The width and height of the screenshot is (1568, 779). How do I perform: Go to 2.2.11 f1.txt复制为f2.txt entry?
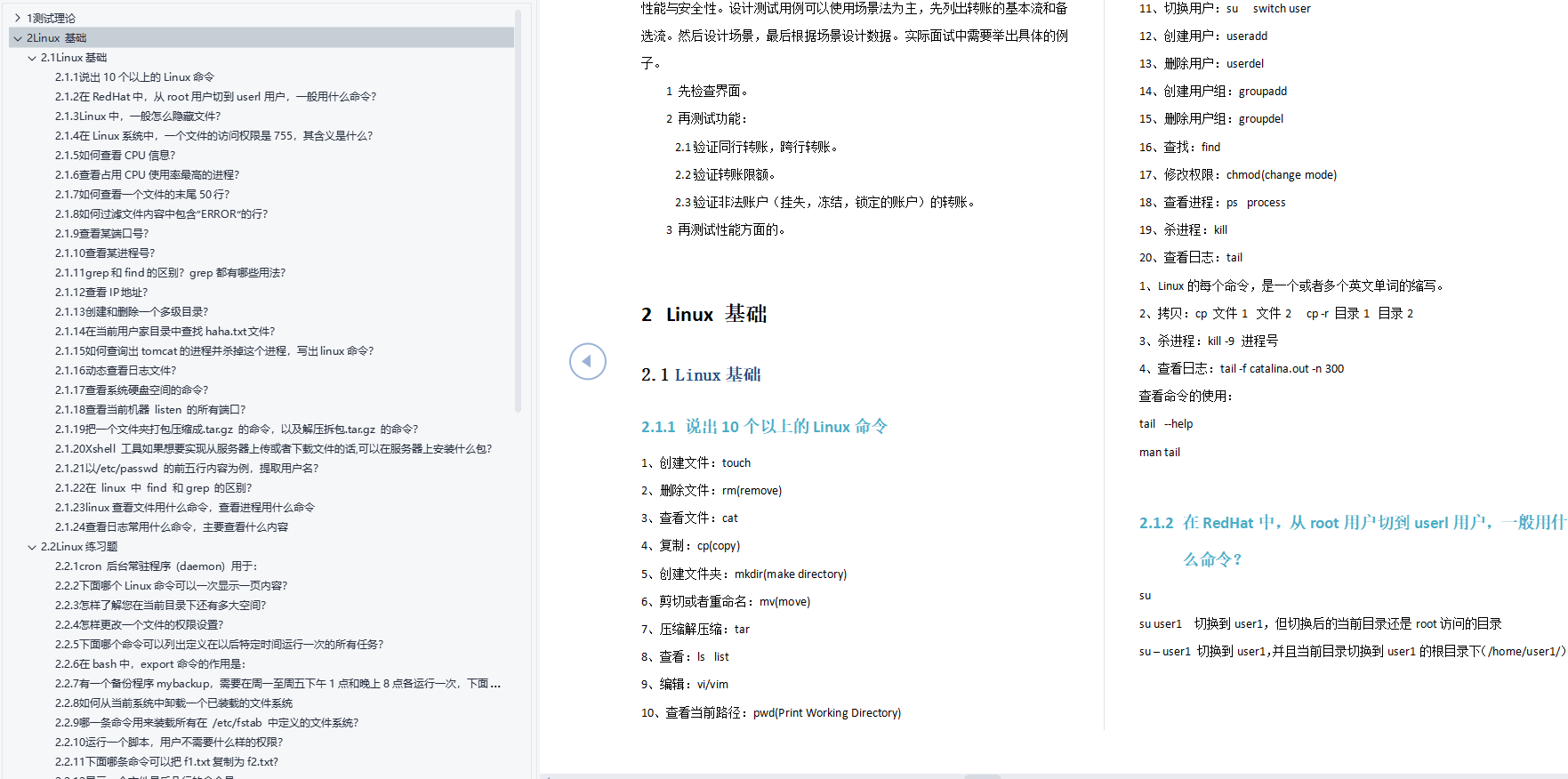click(166, 761)
